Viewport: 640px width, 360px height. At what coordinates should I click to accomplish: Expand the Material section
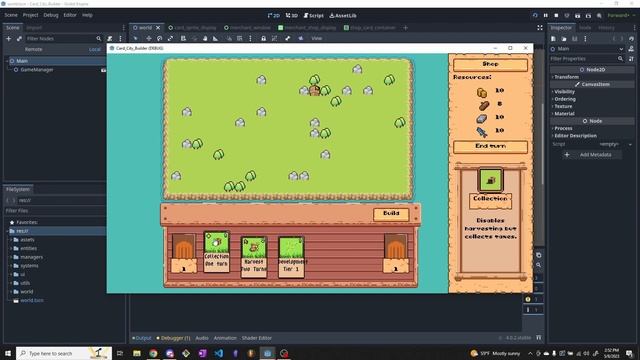(x=564, y=114)
